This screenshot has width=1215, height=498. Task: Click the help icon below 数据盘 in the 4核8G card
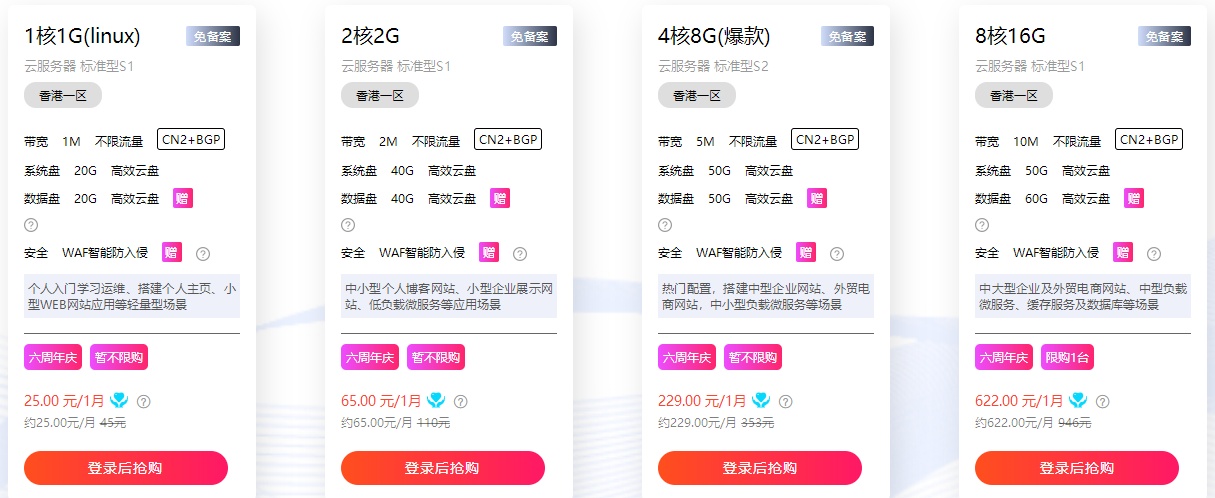coord(665,225)
